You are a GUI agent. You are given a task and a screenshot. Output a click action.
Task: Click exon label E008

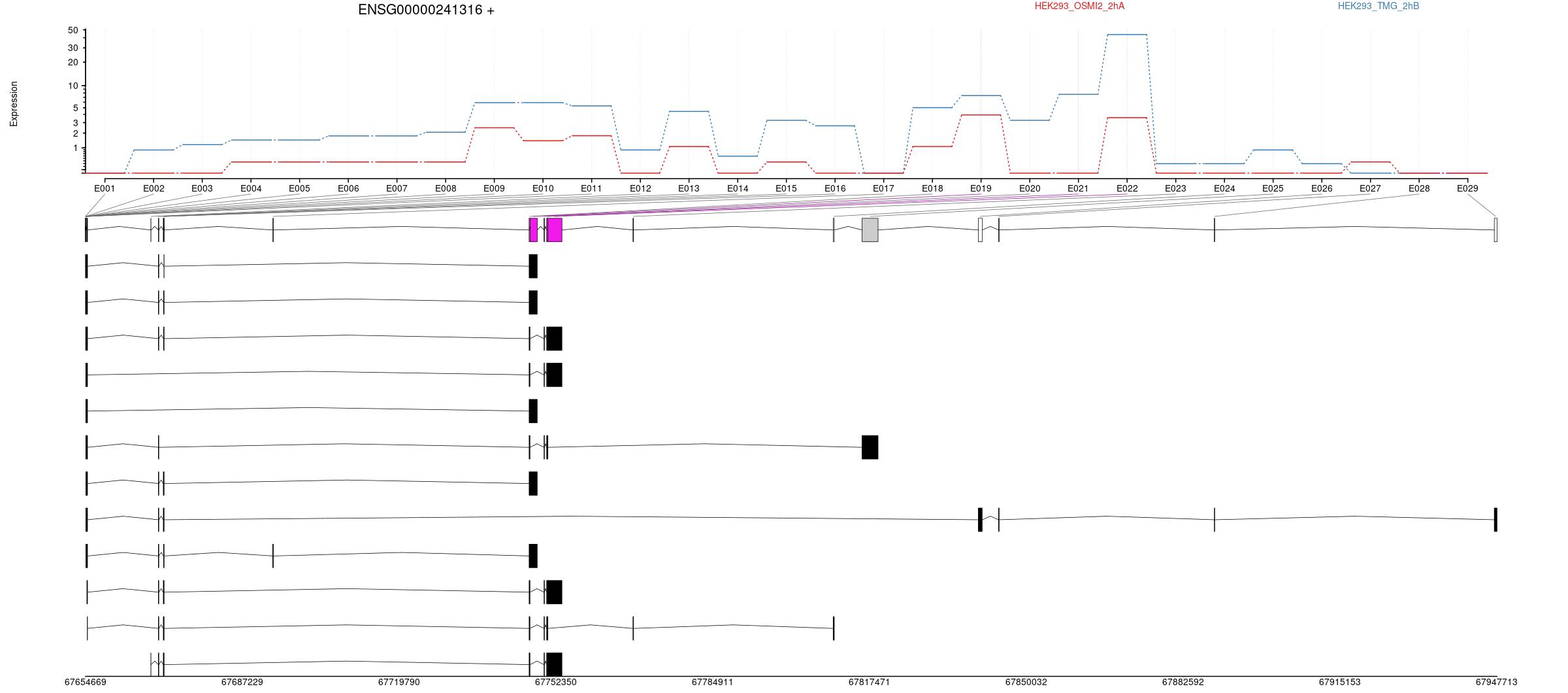coord(446,188)
